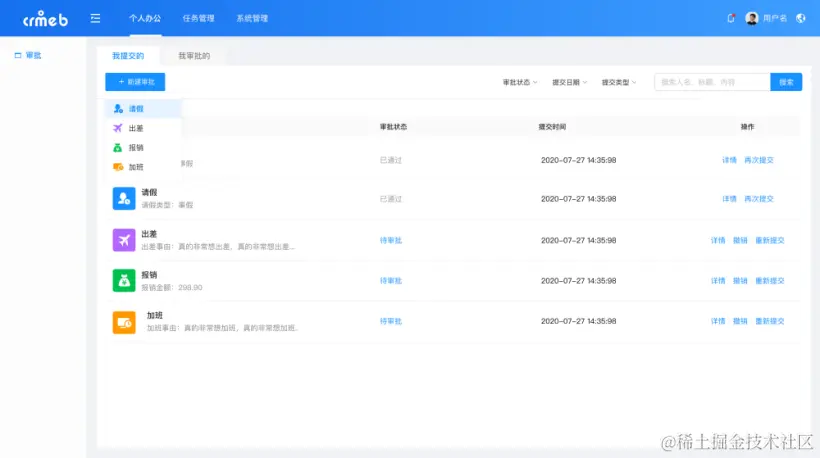Click the airplane 出差 icon in dropdown
The width and height of the screenshot is (820, 458).
(118, 128)
